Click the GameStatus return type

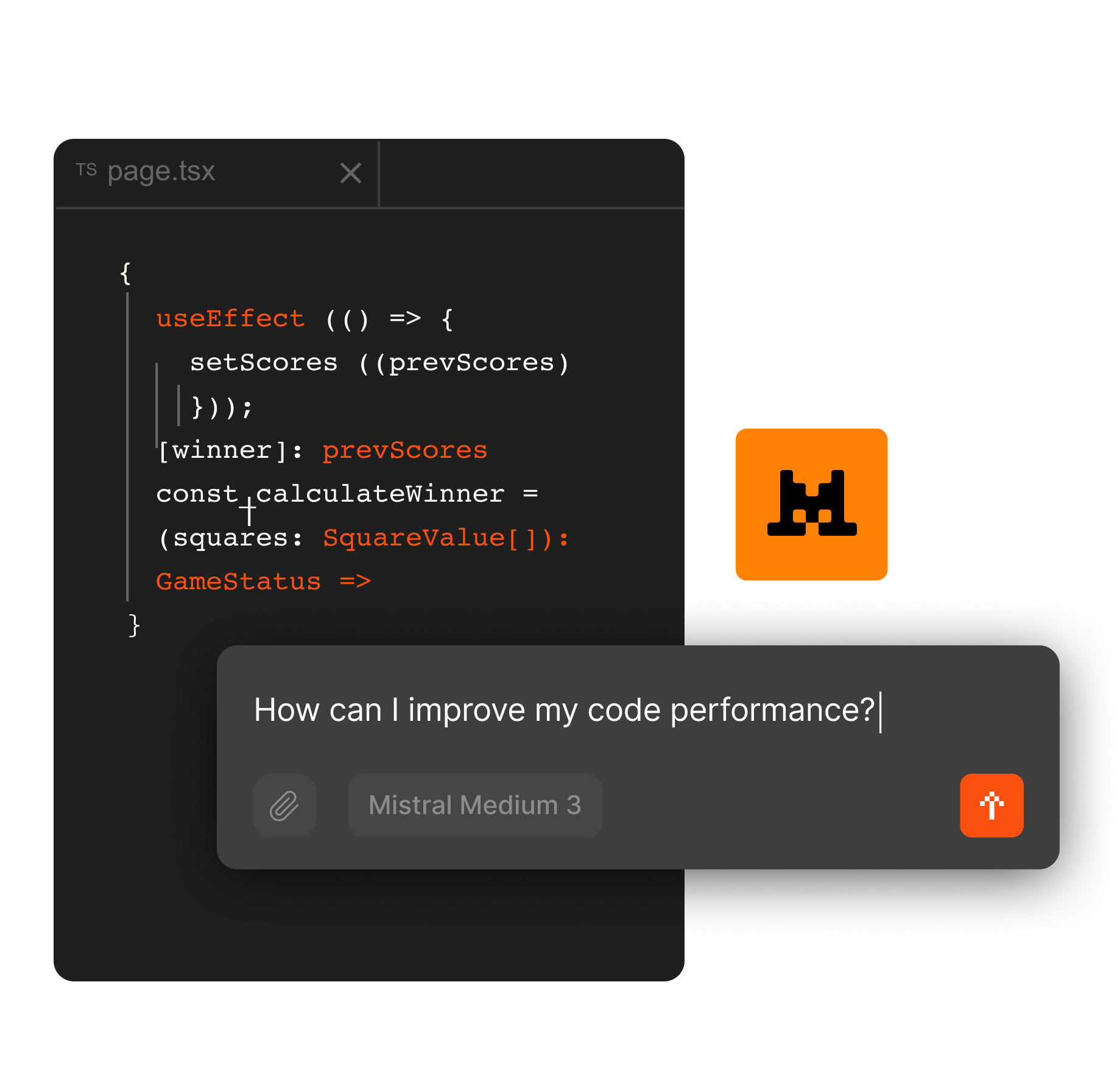[x=238, y=582]
